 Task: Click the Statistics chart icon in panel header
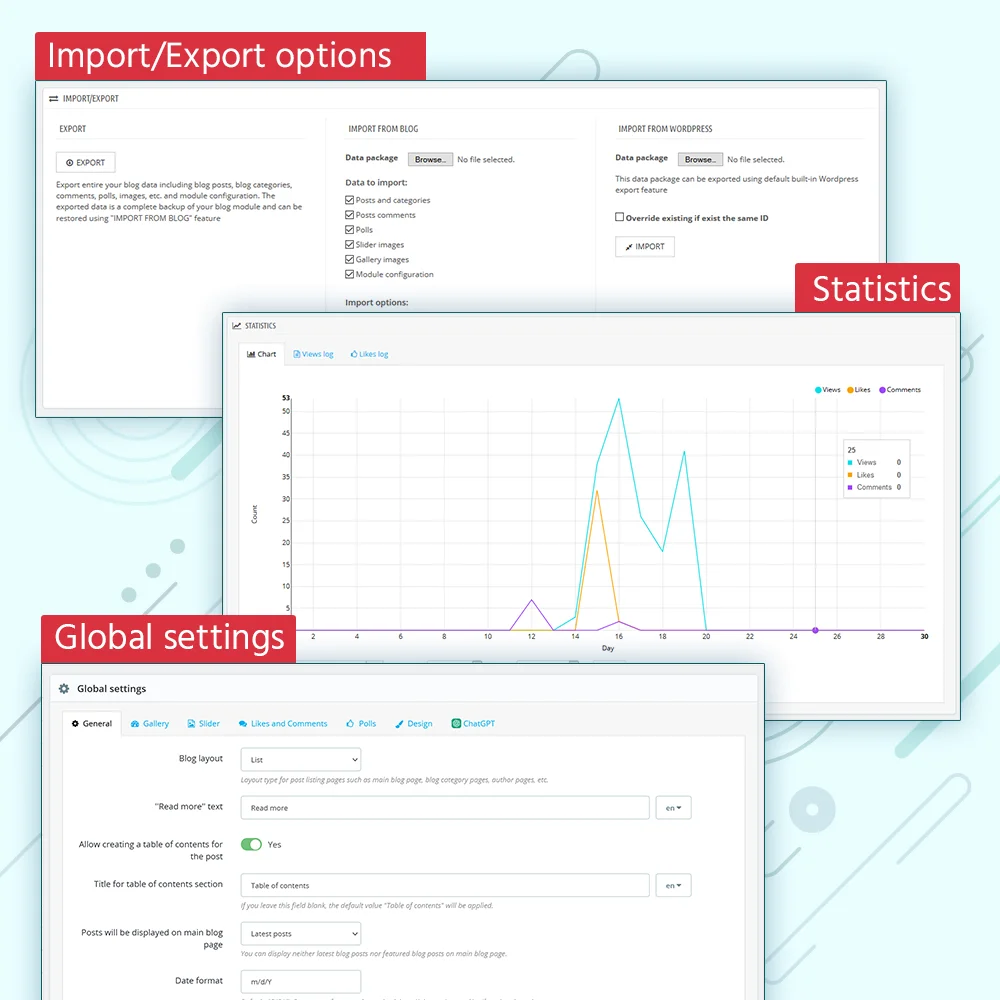coord(237,325)
